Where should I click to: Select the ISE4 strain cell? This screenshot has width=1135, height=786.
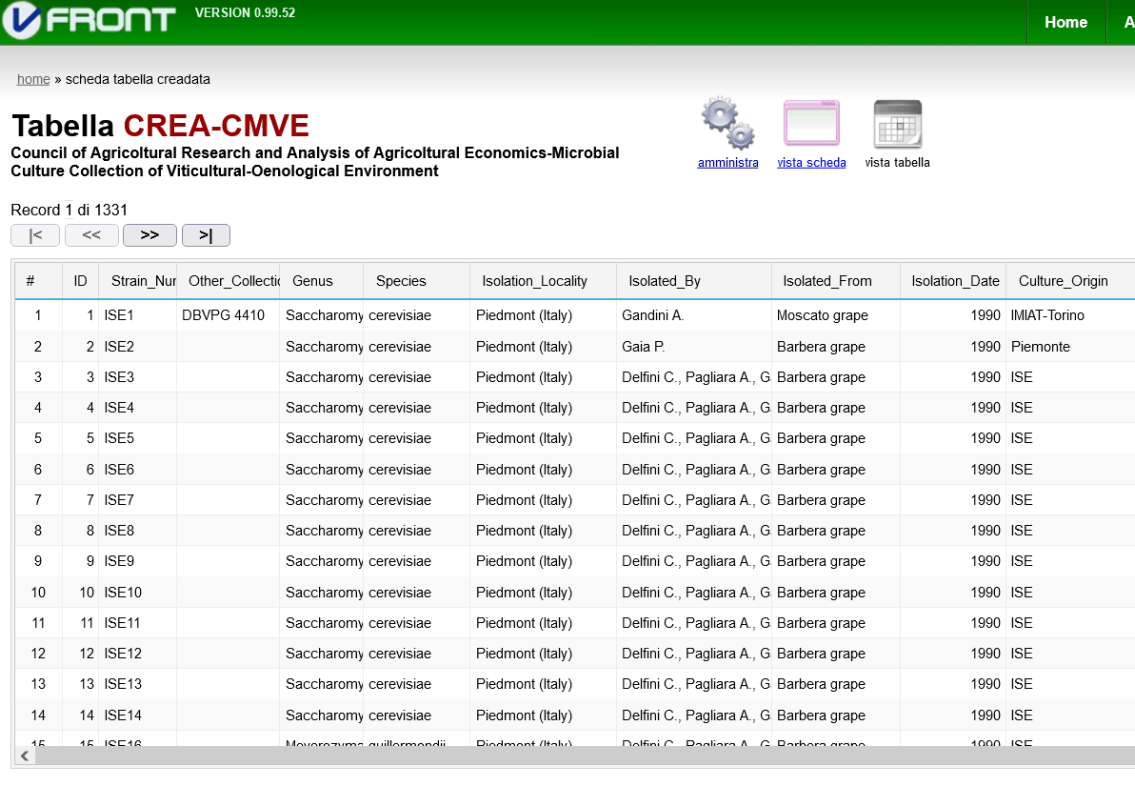click(138, 407)
